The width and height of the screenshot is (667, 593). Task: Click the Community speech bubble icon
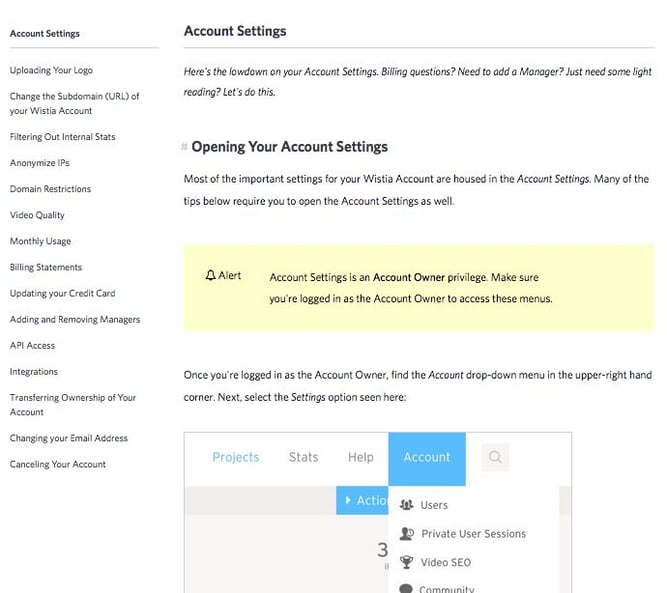(406, 588)
